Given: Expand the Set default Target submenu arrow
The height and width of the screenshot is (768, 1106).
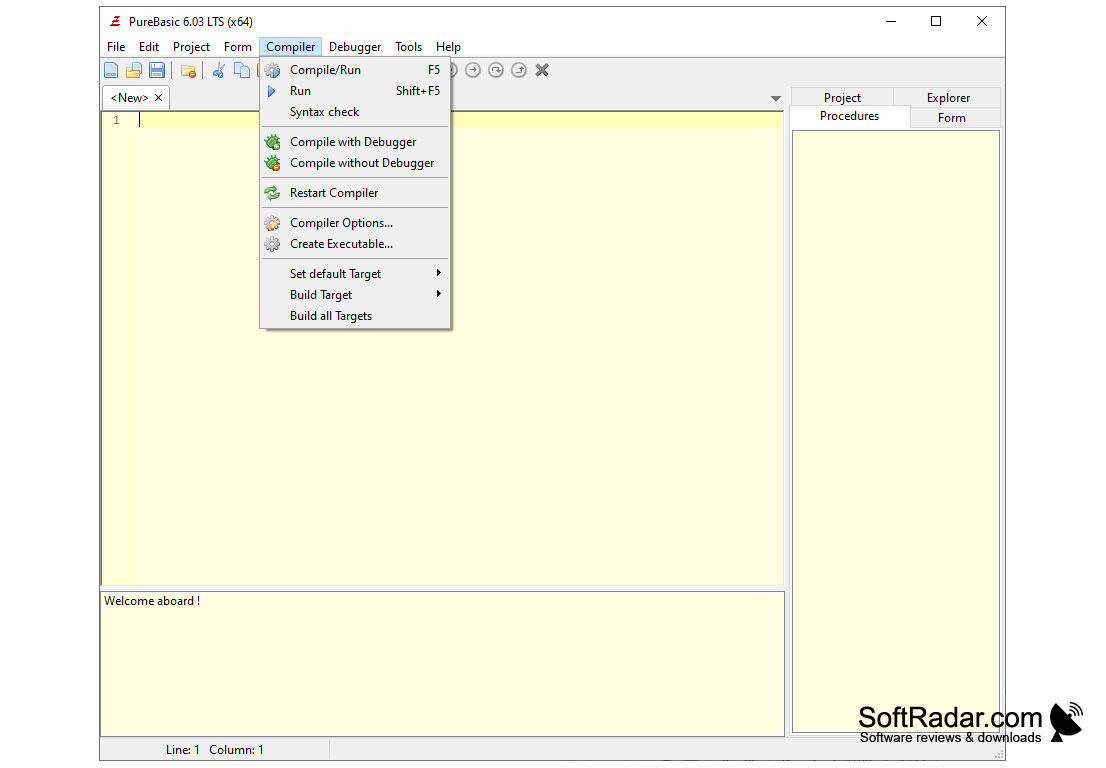Looking at the screenshot, I should tap(439, 273).
